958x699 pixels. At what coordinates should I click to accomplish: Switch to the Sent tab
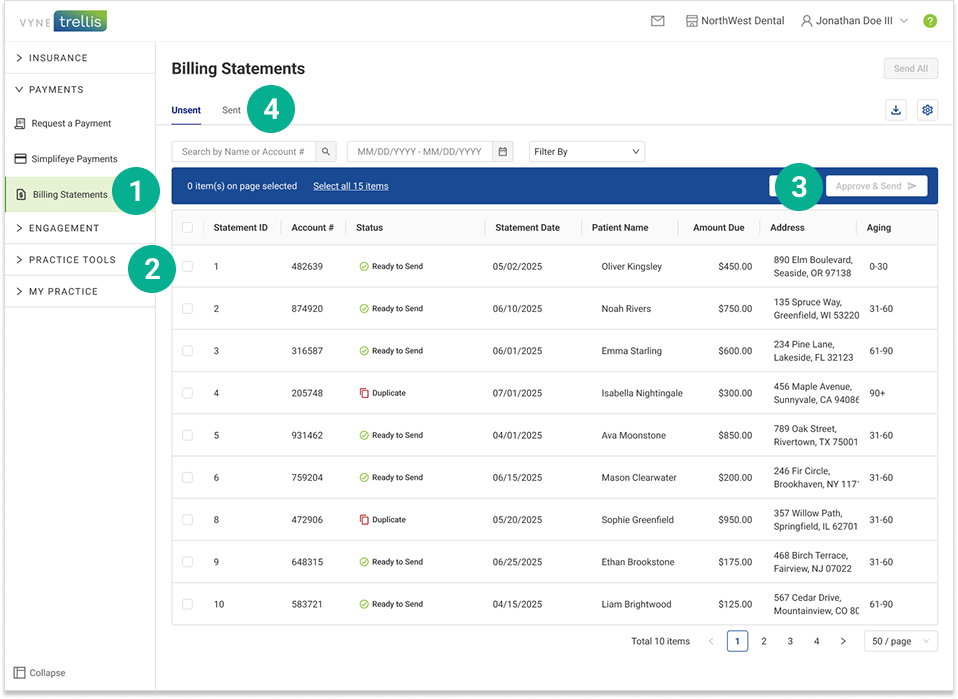tap(231, 110)
